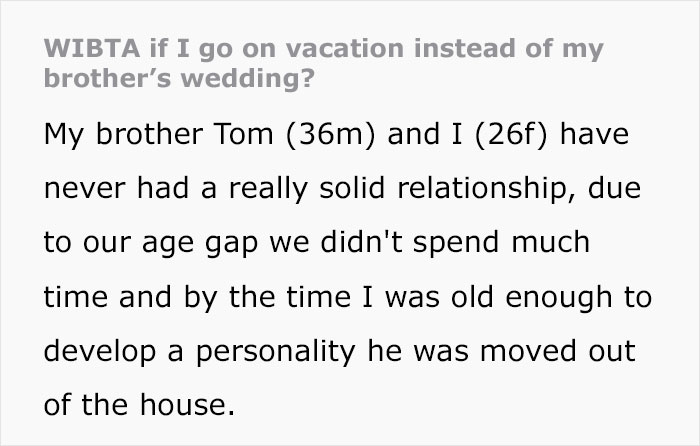The height and width of the screenshot is (446, 700).
Task: Click the words 'really solid' in the text
Action: click(307, 188)
